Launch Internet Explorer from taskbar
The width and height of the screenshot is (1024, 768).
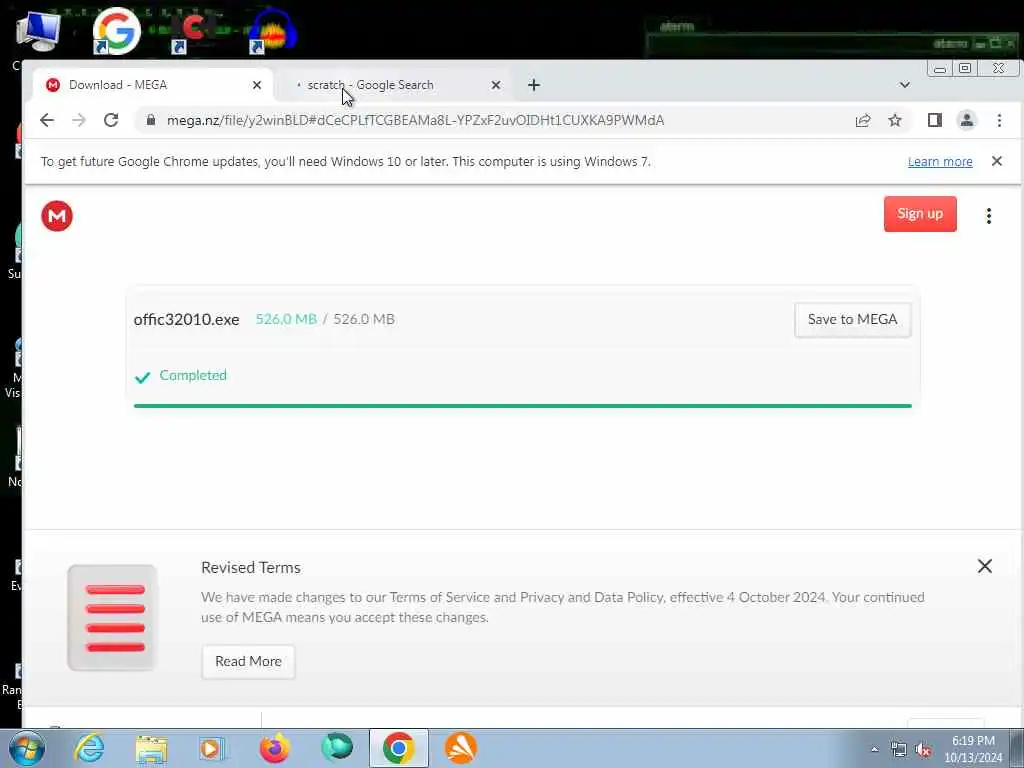click(x=89, y=748)
